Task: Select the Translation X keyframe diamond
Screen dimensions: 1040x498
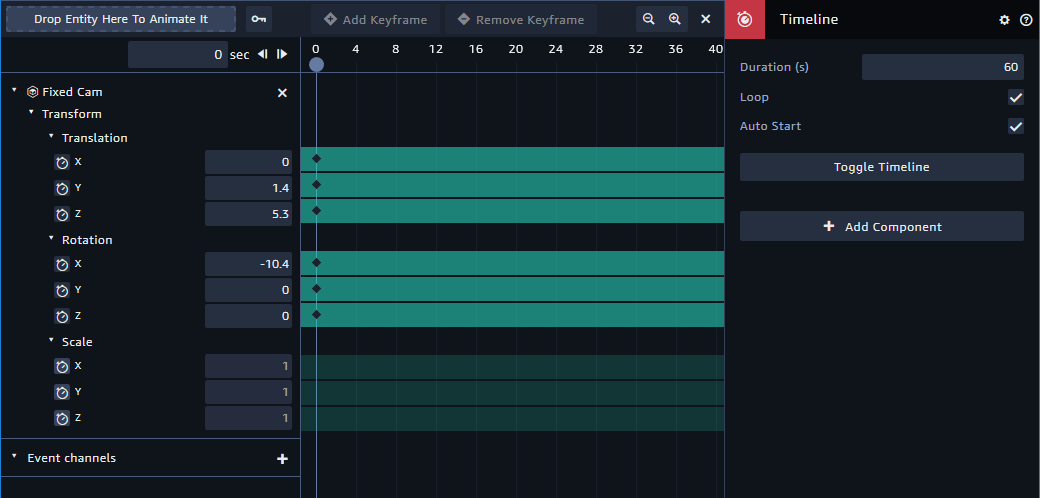Action: click(x=316, y=158)
